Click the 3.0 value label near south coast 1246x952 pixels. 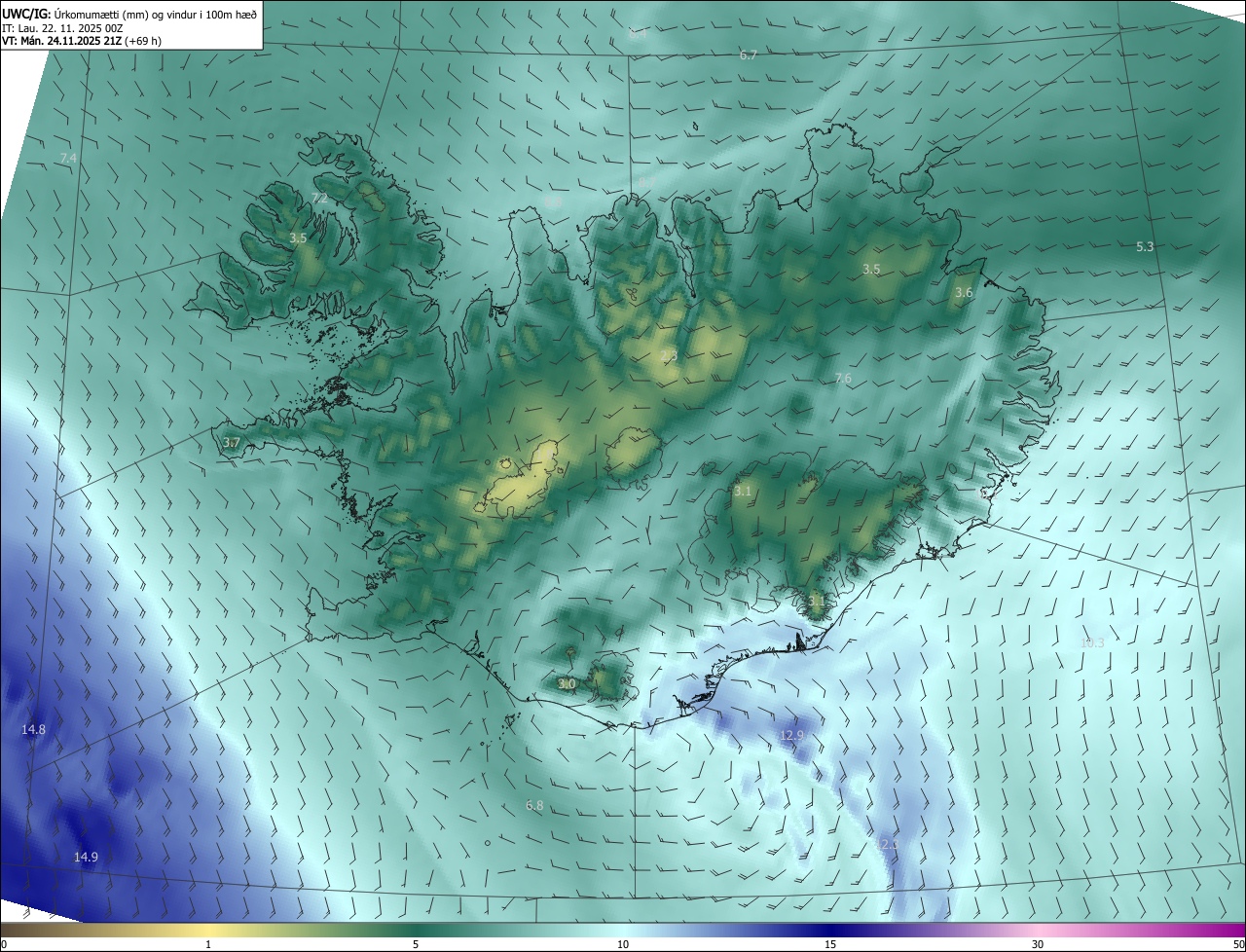[567, 684]
